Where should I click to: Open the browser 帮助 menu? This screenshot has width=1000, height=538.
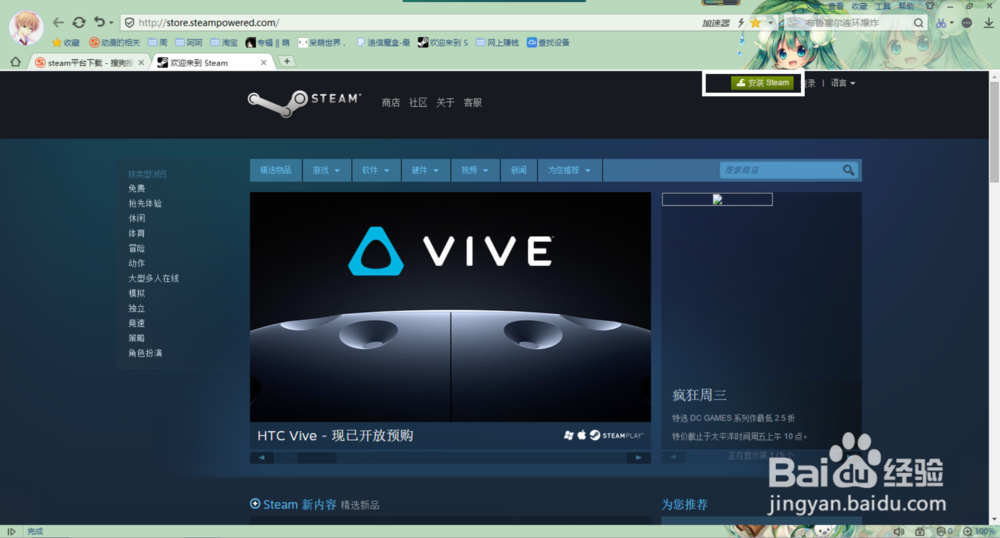(906, 6)
